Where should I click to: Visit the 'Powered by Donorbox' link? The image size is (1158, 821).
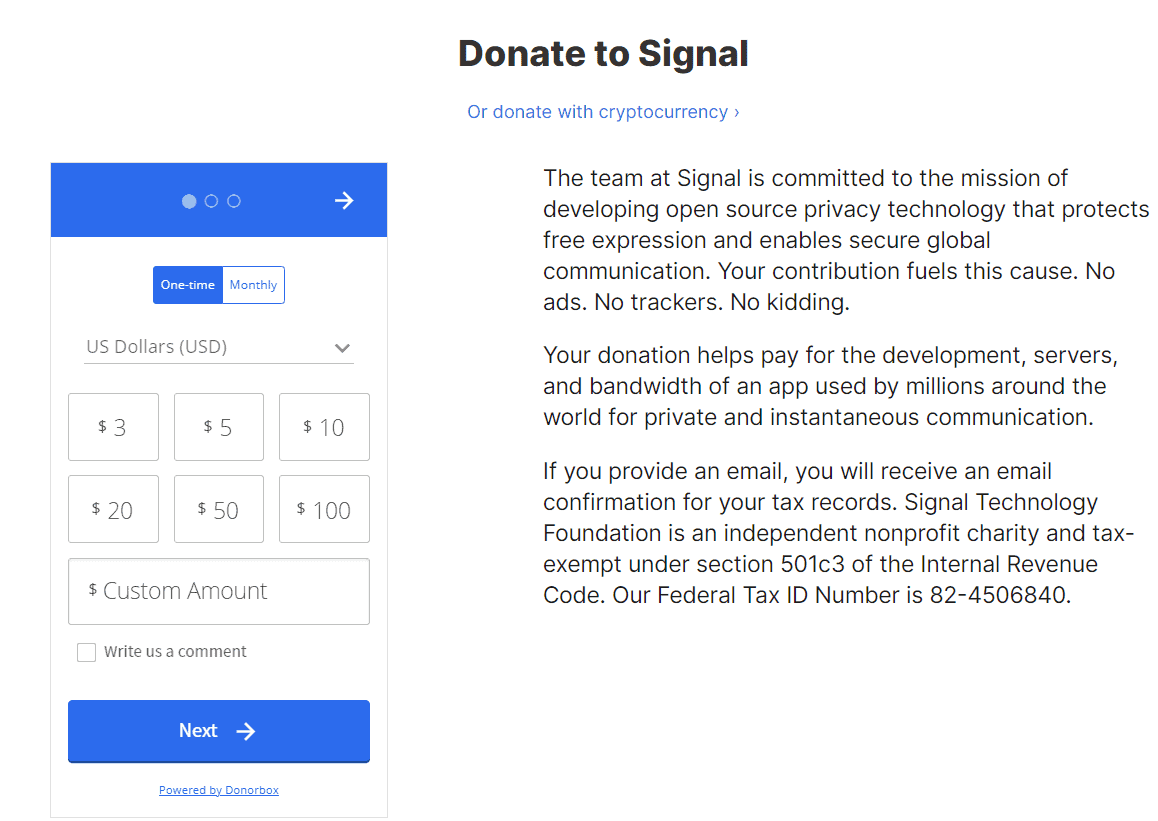219,789
